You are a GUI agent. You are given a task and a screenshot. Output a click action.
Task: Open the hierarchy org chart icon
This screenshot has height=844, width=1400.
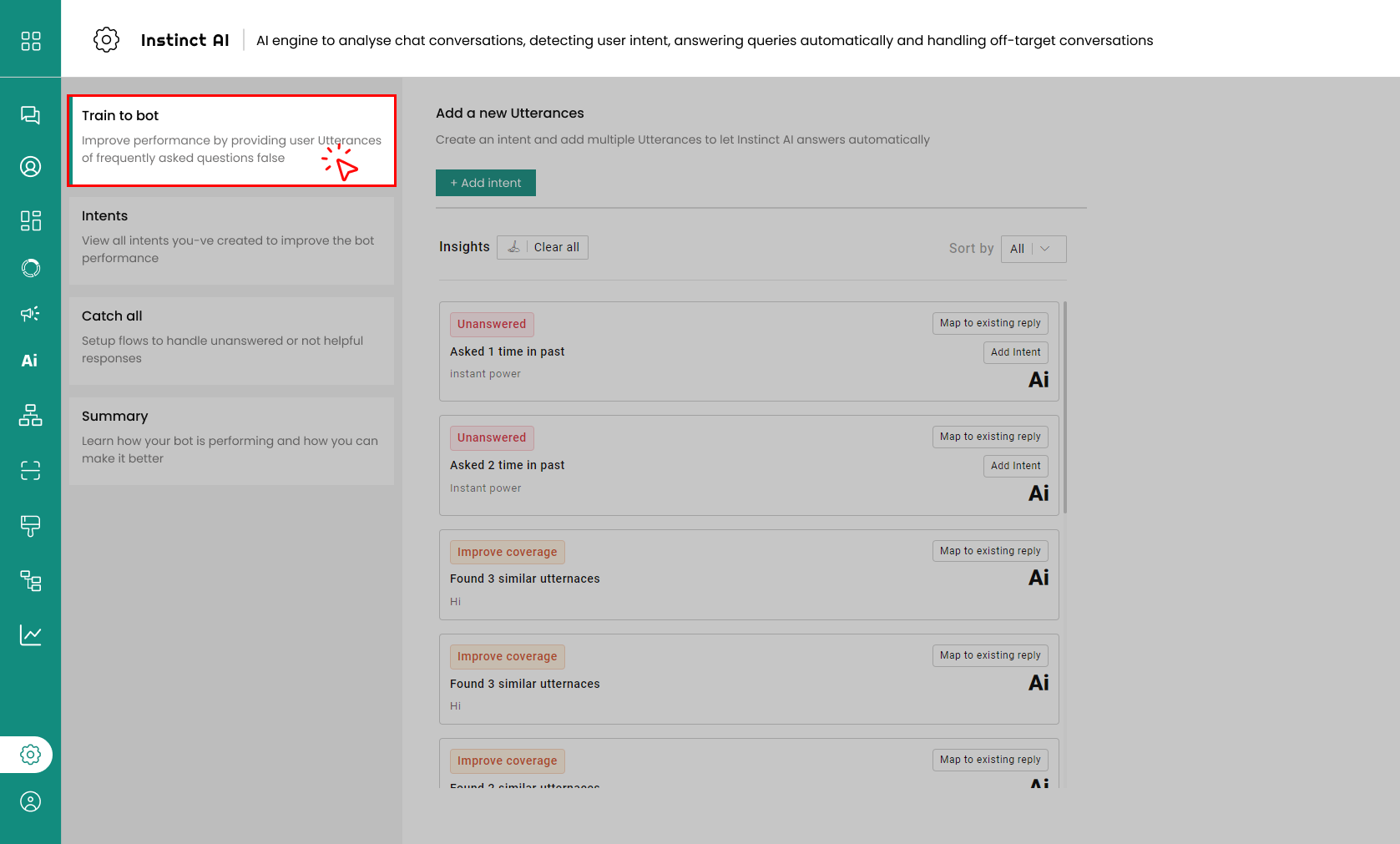click(30, 415)
